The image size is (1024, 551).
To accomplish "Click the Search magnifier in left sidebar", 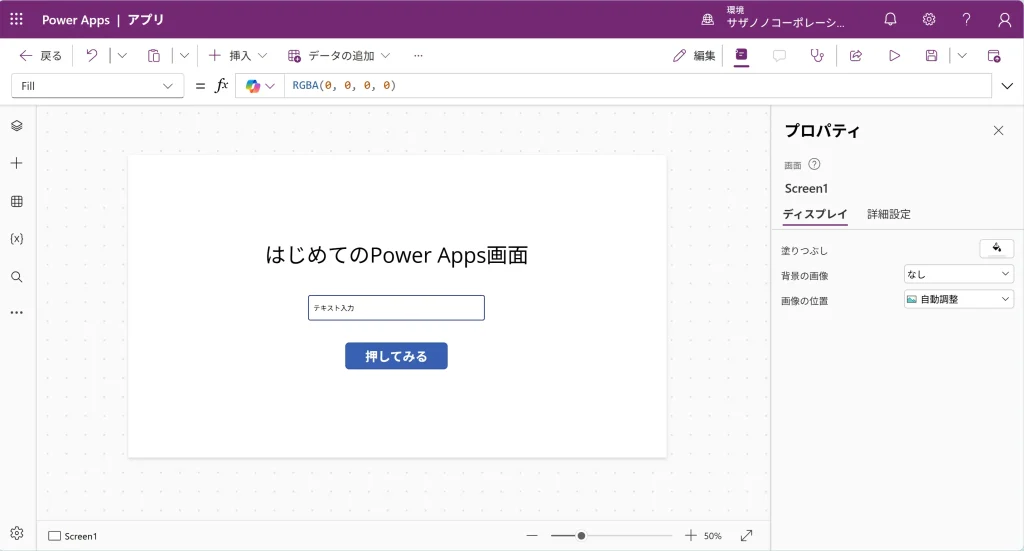I will pyautogui.click(x=16, y=277).
